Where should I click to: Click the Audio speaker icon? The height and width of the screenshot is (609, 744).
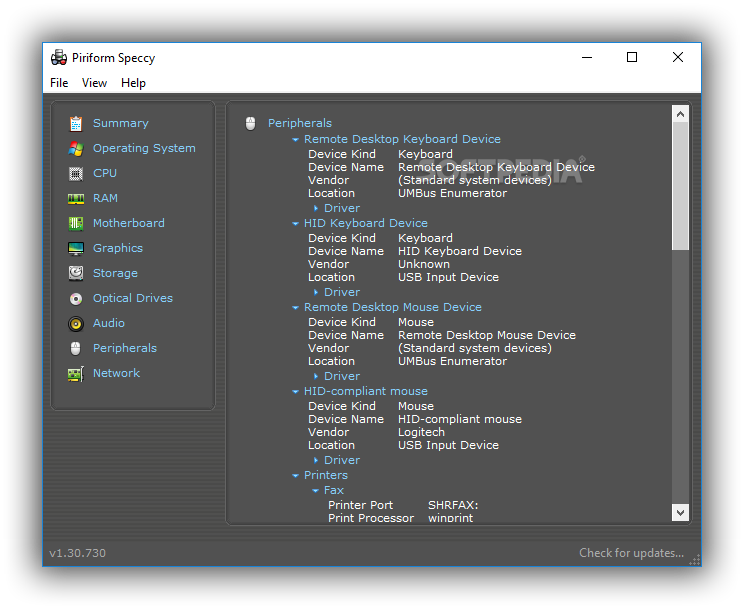pos(76,324)
